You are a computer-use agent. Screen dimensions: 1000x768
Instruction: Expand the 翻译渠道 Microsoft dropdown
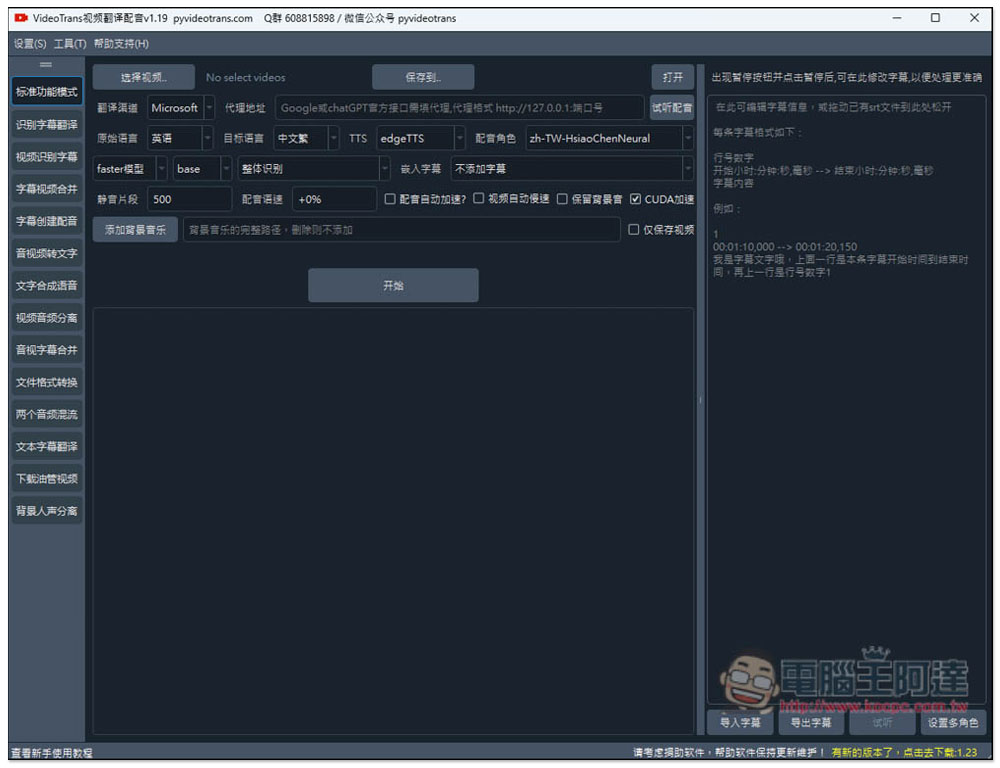click(181, 108)
